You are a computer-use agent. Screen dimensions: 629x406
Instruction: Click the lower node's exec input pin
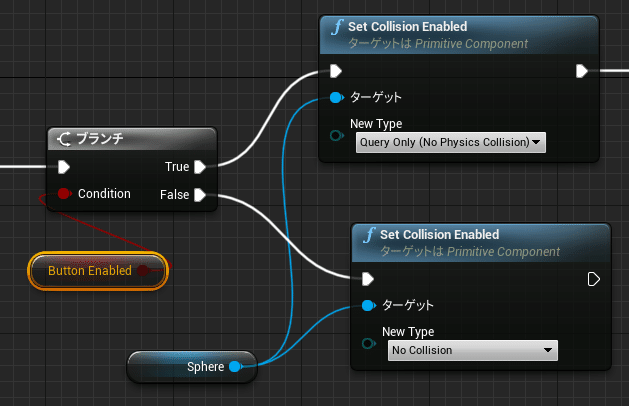point(368,279)
